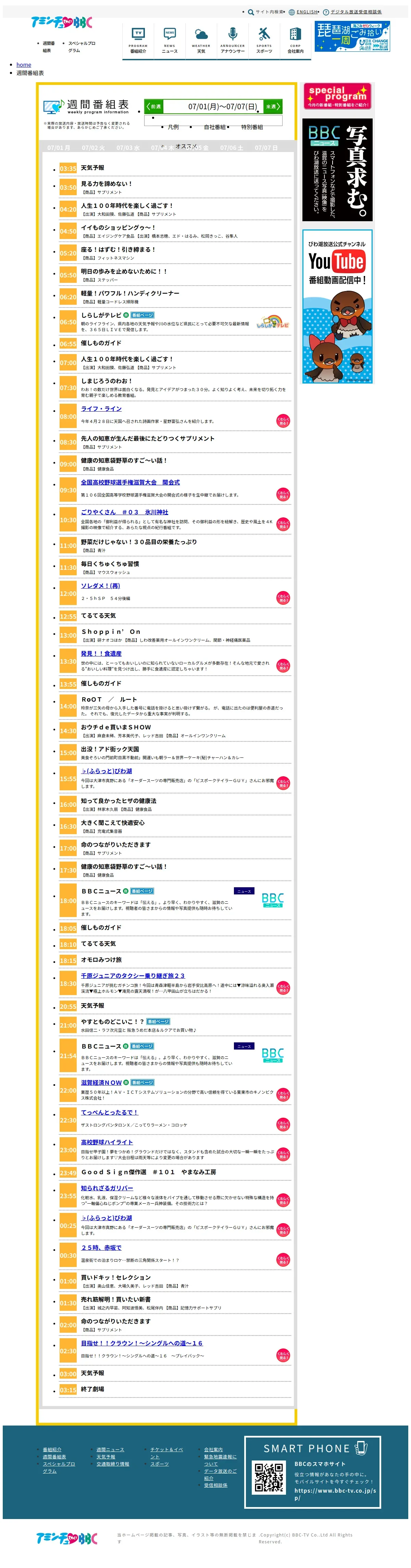
Task: Click 番組ページ button for 21:54 BBCニュース
Action: pos(142,1046)
